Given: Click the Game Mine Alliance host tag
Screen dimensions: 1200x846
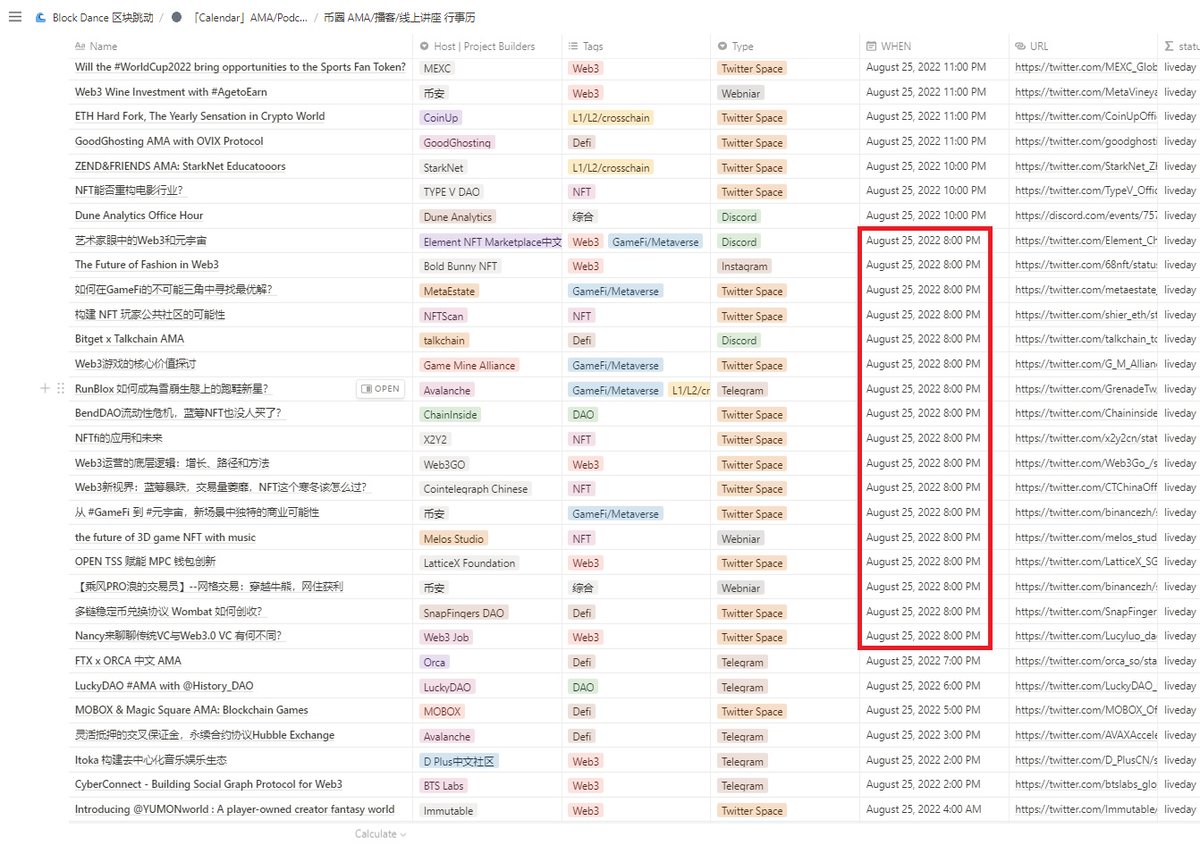Looking at the screenshot, I should pos(469,365).
